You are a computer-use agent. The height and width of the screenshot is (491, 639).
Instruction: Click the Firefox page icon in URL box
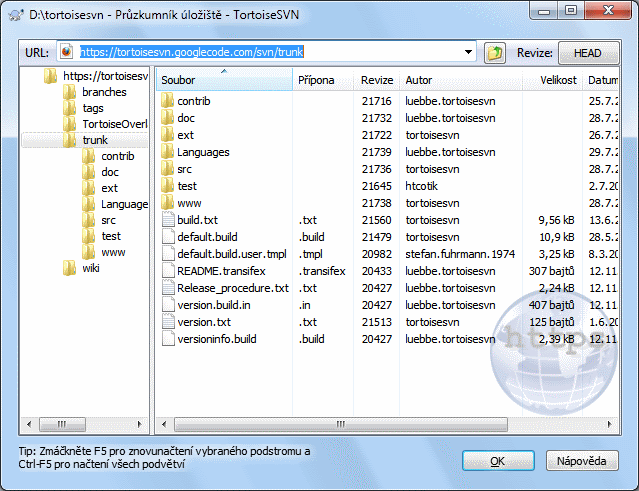click(x=66, y=52)
